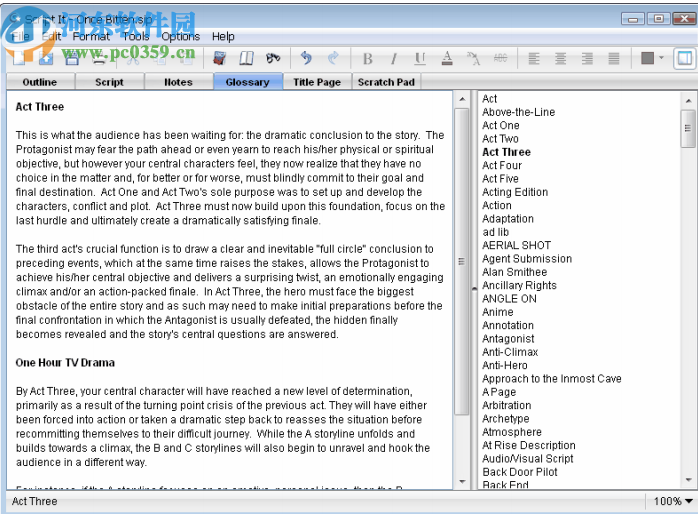The image size is (698, 514).
Task: Center align text
Action: [560, 58]
